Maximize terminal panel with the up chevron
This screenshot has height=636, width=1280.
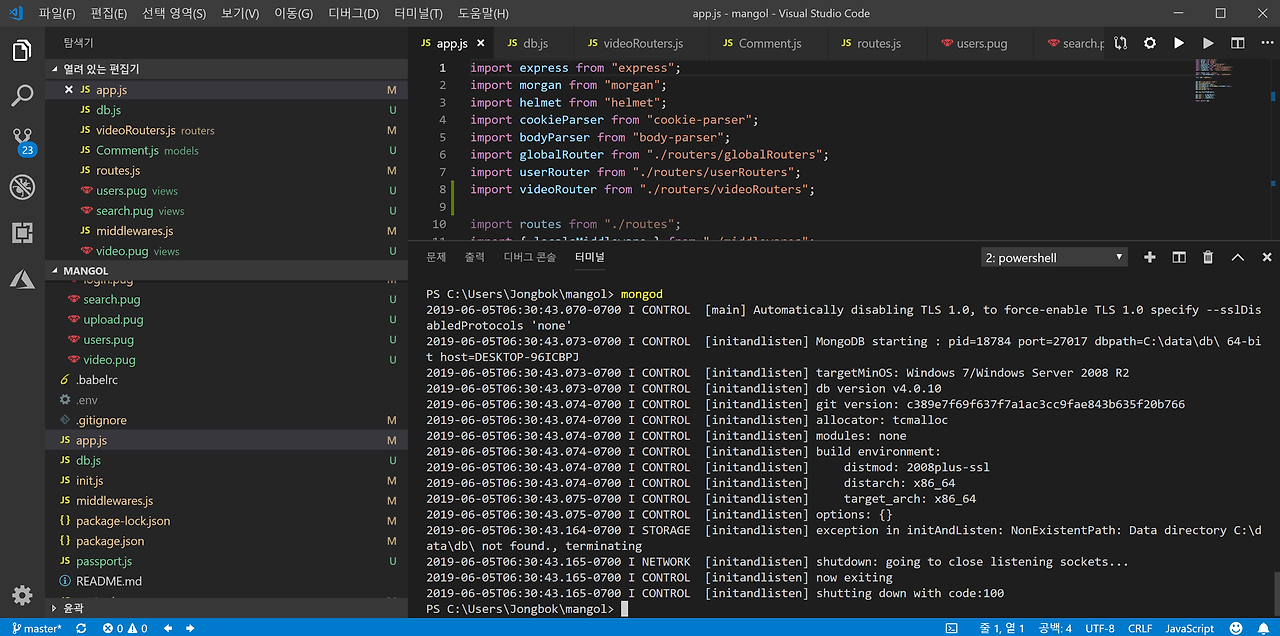click(1237, 257)
